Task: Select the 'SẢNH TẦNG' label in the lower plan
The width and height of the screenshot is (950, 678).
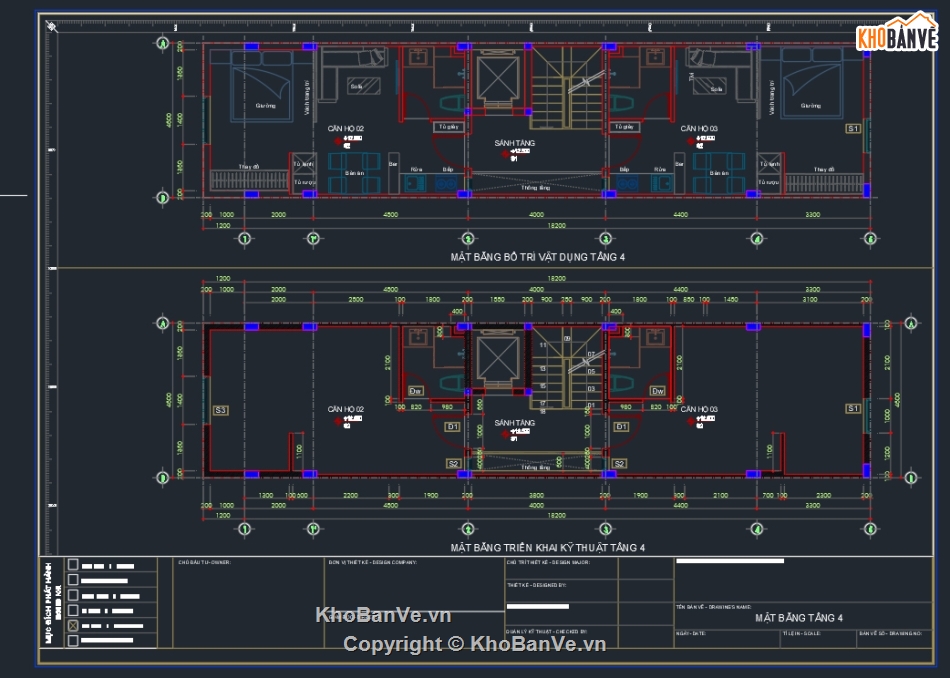Action: (x=515, y=423)
